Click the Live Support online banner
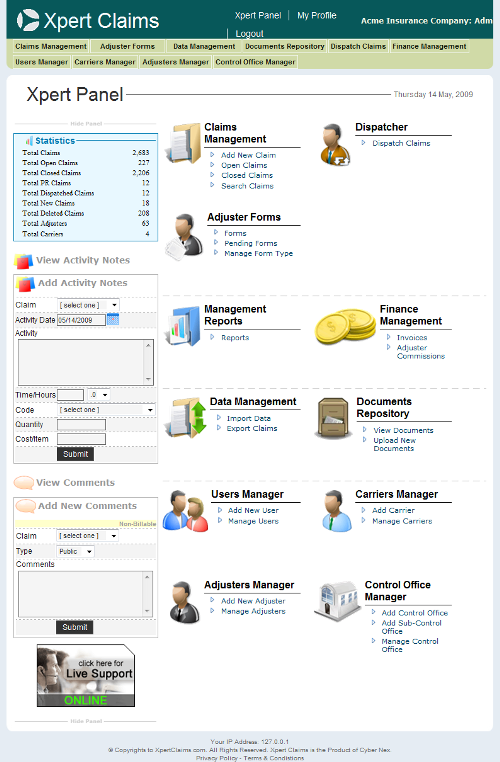This screenshot has width=500, height=762. (86, 675)
